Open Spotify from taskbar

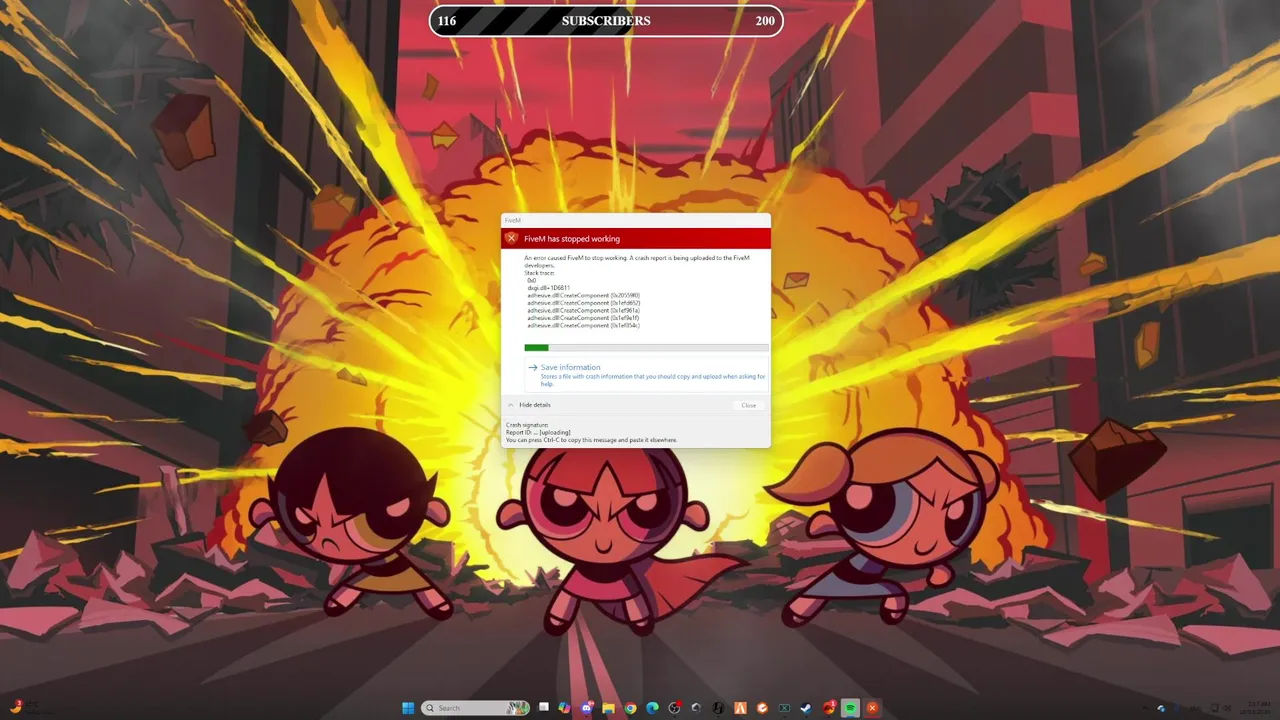[850, 708]
